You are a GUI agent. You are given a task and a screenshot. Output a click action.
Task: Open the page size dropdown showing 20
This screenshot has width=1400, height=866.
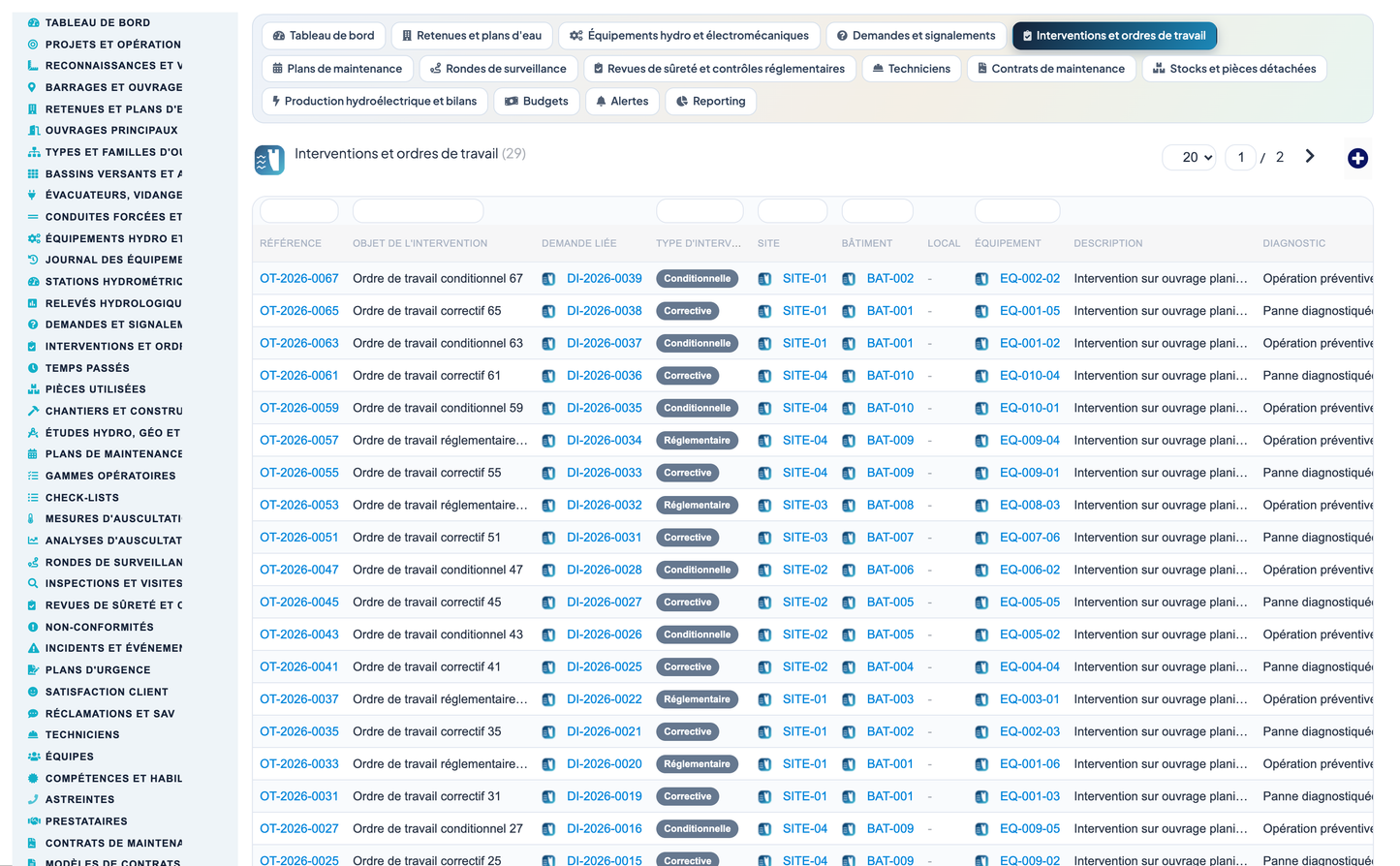[1190, 157]
